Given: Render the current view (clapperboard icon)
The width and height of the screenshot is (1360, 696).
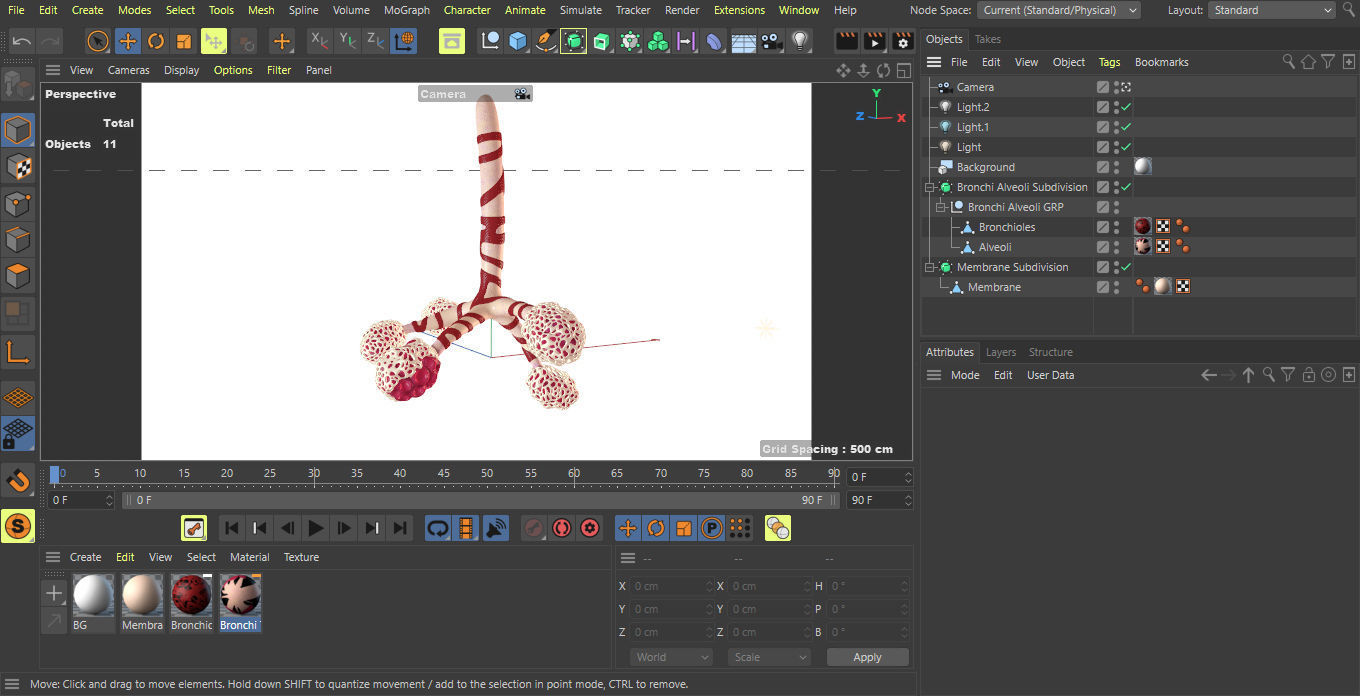Looking at the screenshot, I should pyautogui.click(x=847, y=41).
